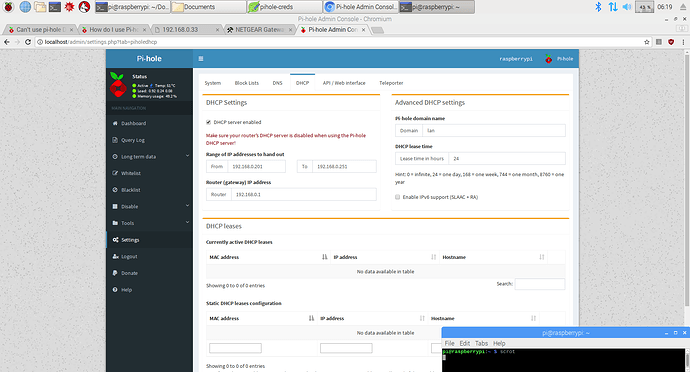This screenshot has width=690, height=372.
Task: Open the volume speaker tray icon
Action: tap(627, 7)
